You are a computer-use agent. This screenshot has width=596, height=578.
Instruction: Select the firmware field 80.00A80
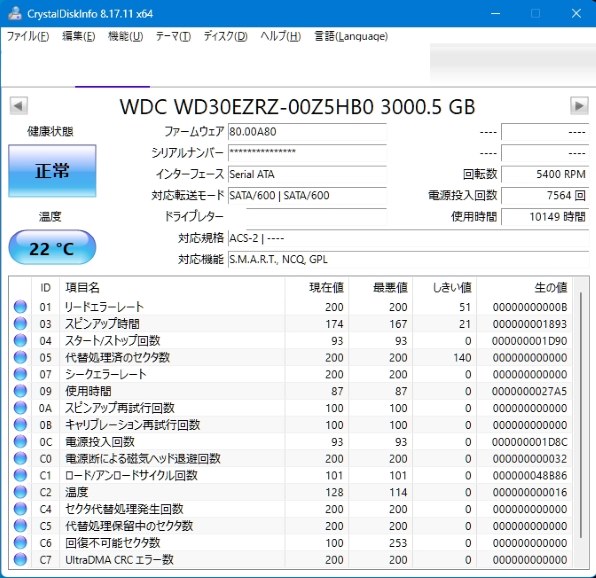pyautogui.click(x=307, y=132)
